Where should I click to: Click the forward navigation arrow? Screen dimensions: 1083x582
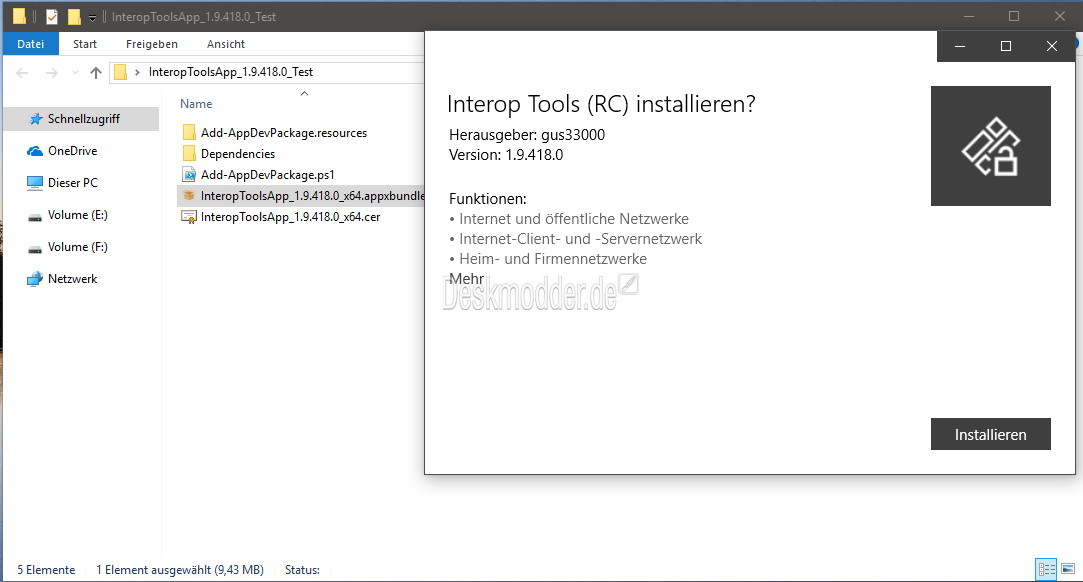pyautogui.click(x=51, y=72)
